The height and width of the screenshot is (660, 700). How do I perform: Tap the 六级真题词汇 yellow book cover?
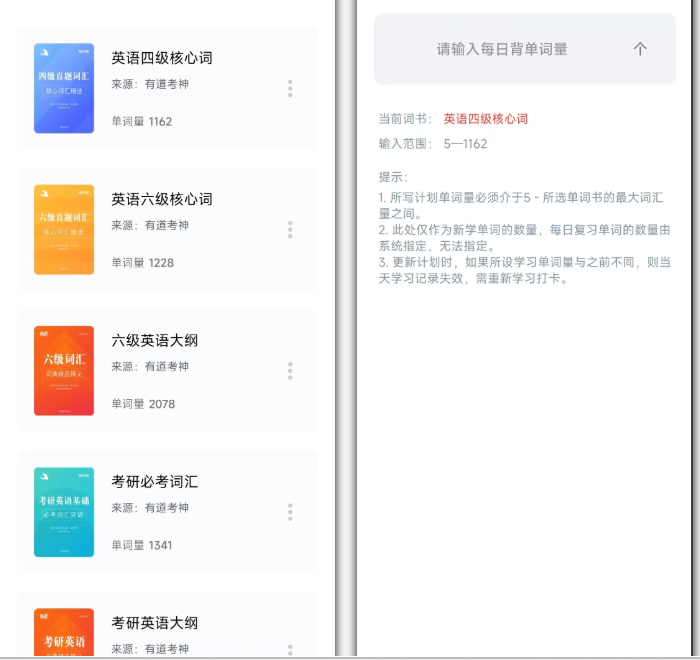click(64, 229)
